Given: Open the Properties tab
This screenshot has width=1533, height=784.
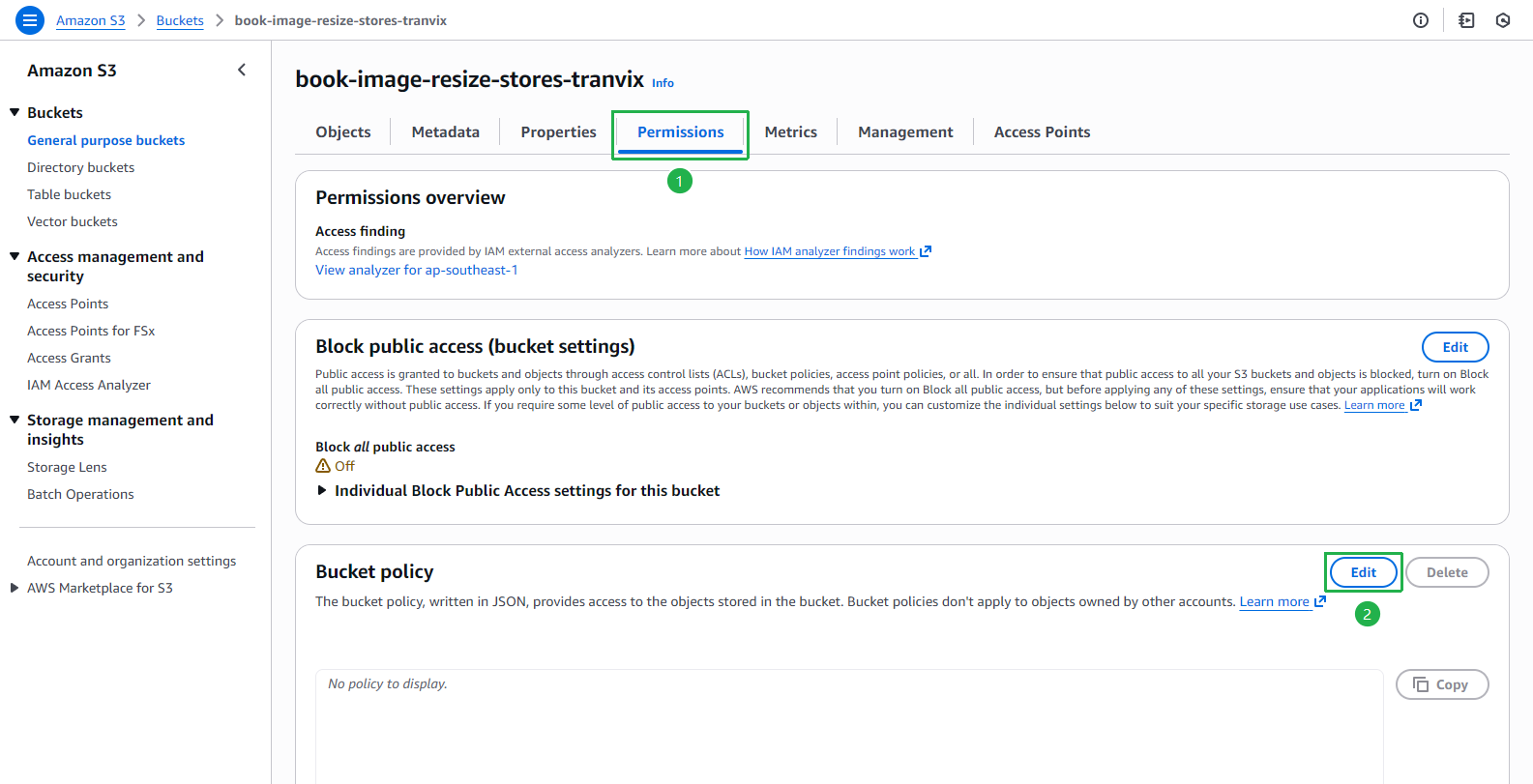Looking at the screenshot, I should coord(559,132).
